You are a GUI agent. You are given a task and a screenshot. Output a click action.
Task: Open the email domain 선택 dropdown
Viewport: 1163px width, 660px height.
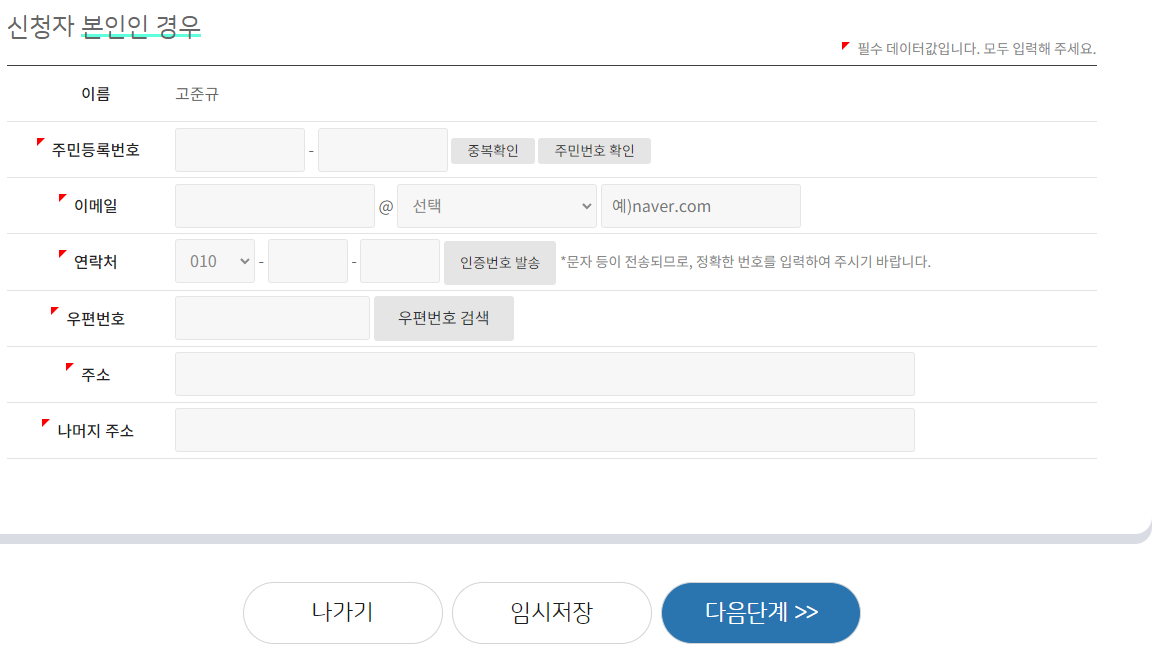coord(497,206)
